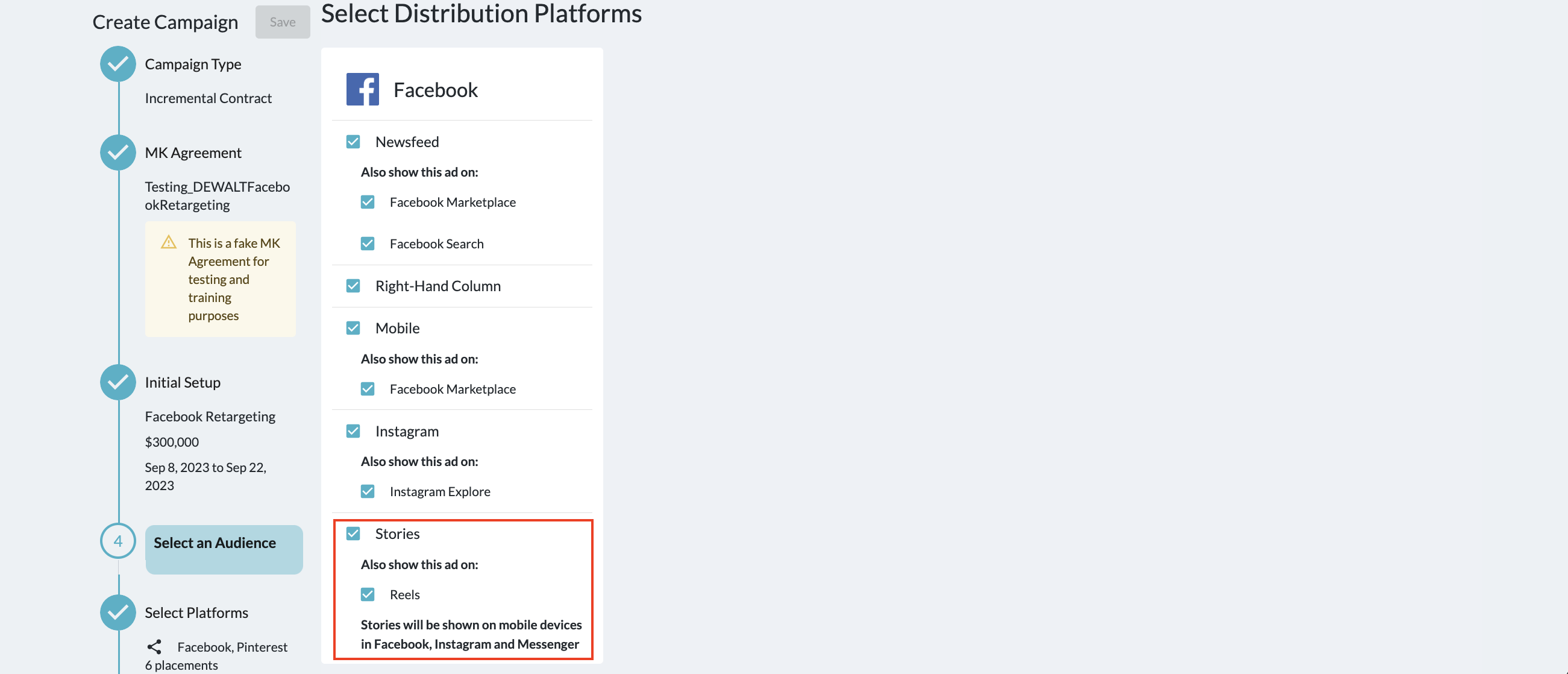Click the Stories mobile devices note
This screenshot has height=674, width=1568.
(x=471, y=634)
